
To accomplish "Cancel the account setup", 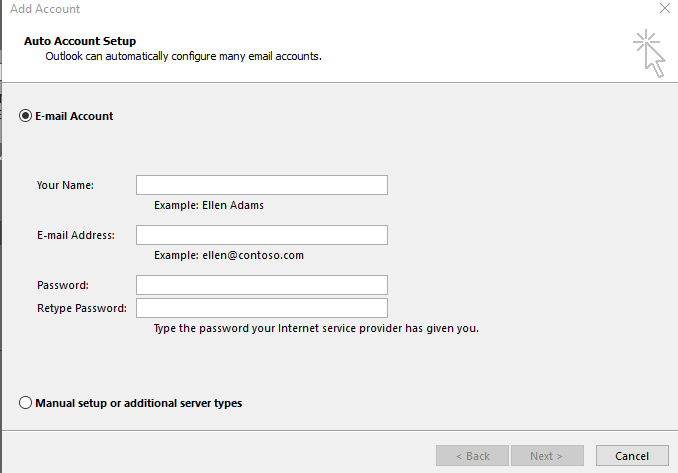I will point(632,456).
